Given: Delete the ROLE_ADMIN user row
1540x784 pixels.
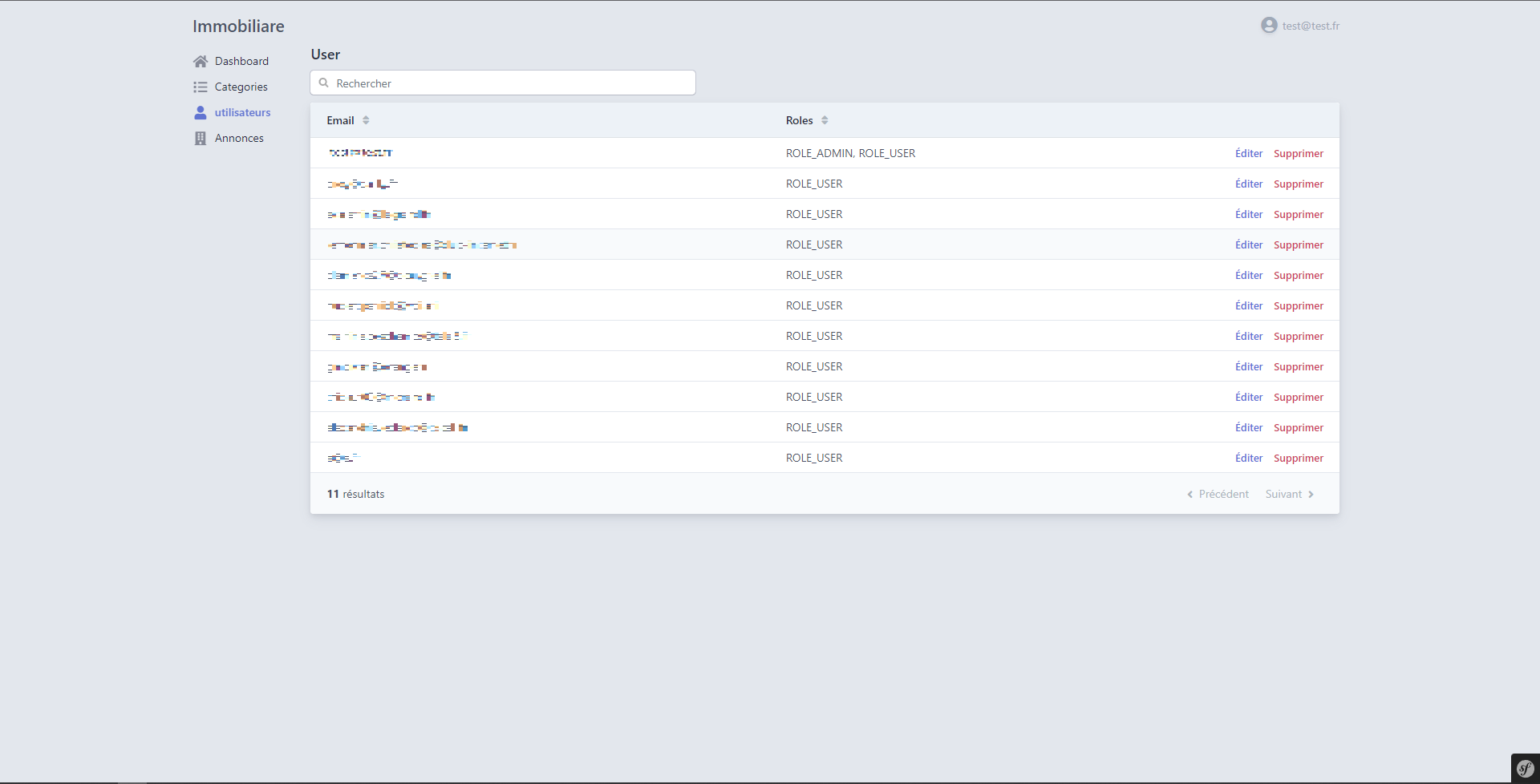Looking at the screenshot, I should (1298, 154).
